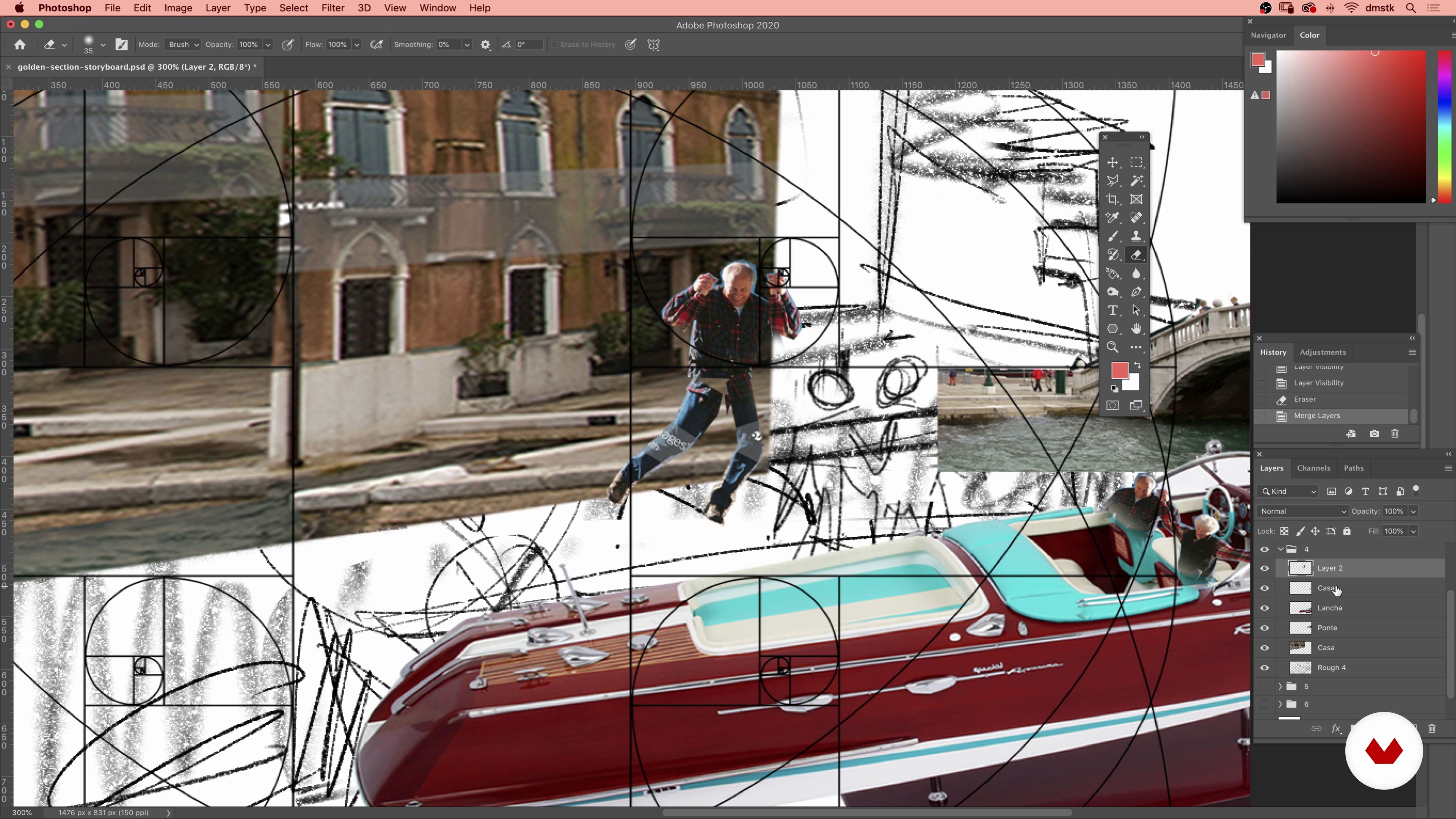This screenshot has width=1456, height=819.
Task: Open eraser Opacity slider dropdown
Action: [268, 45]
